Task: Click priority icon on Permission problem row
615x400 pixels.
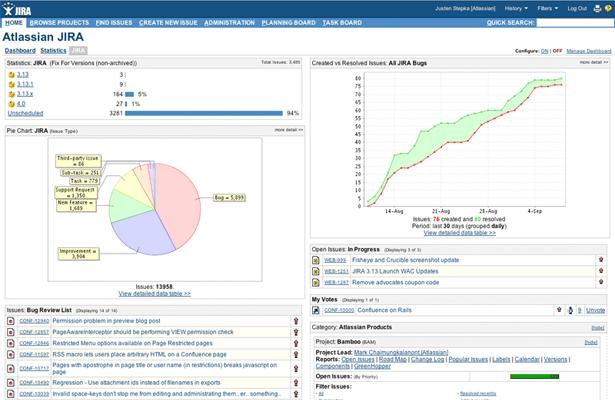Action: click(296, 321)
